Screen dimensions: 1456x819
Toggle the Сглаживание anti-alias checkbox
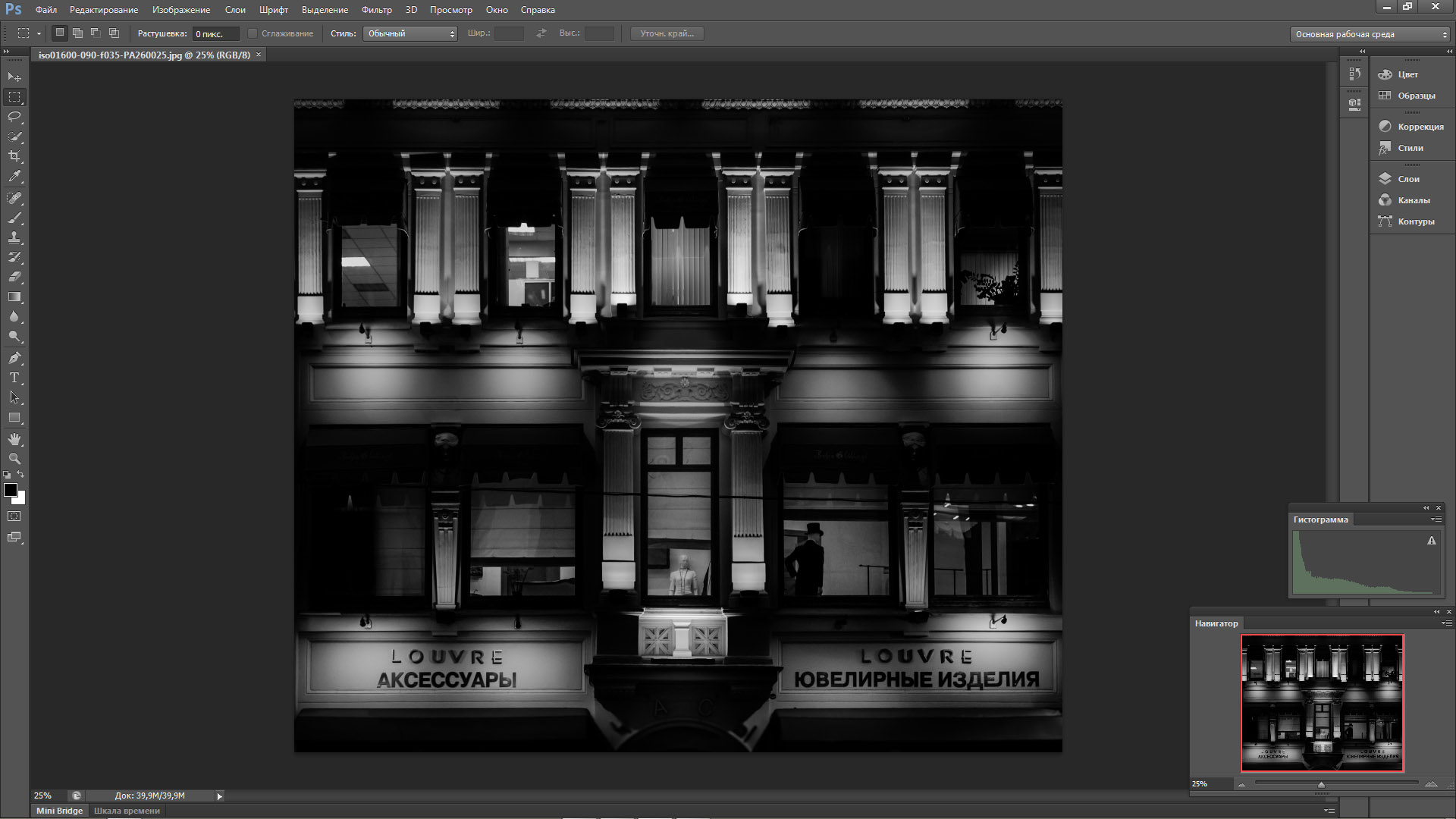(x=253, y=33)
